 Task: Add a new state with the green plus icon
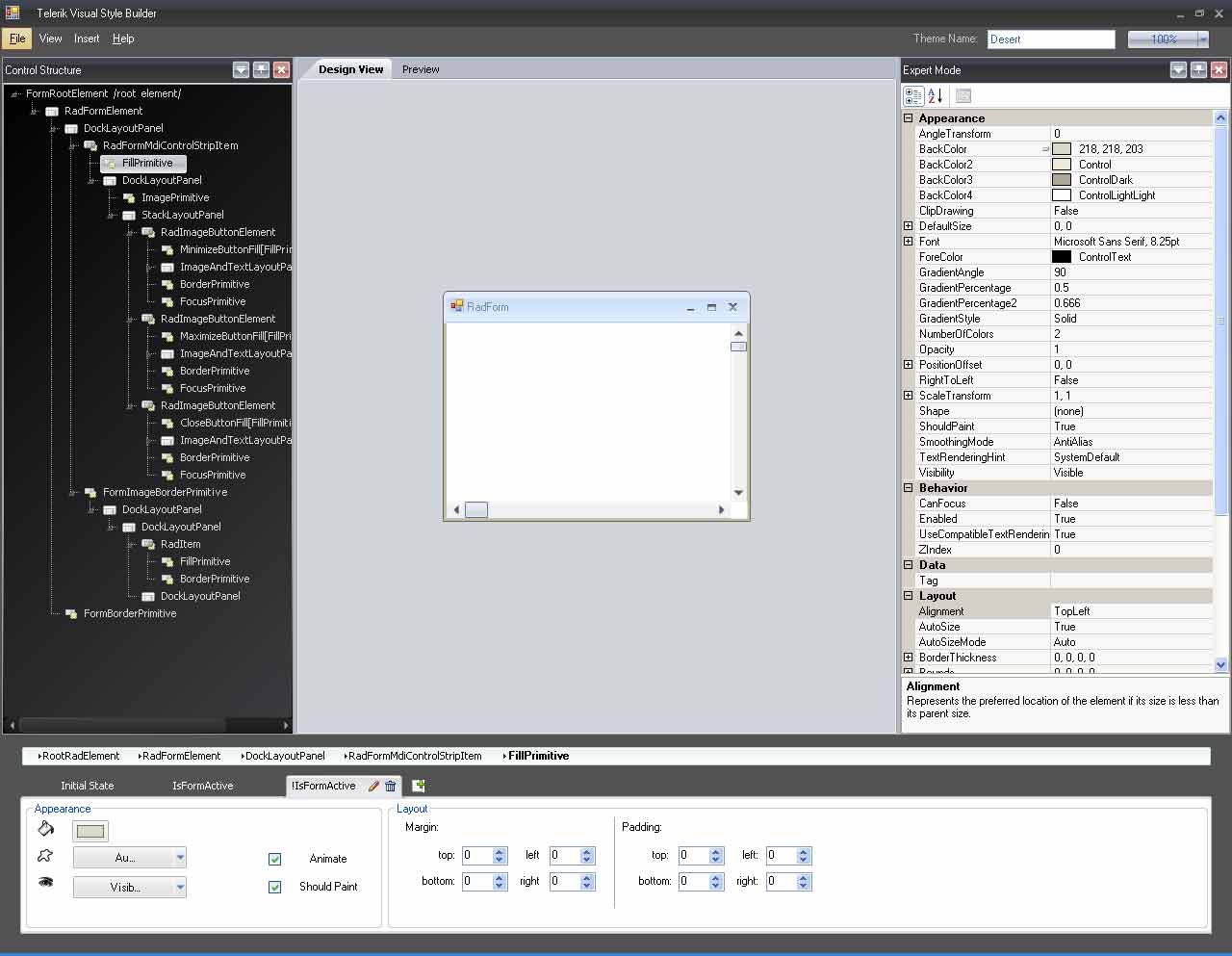(419, 786)
